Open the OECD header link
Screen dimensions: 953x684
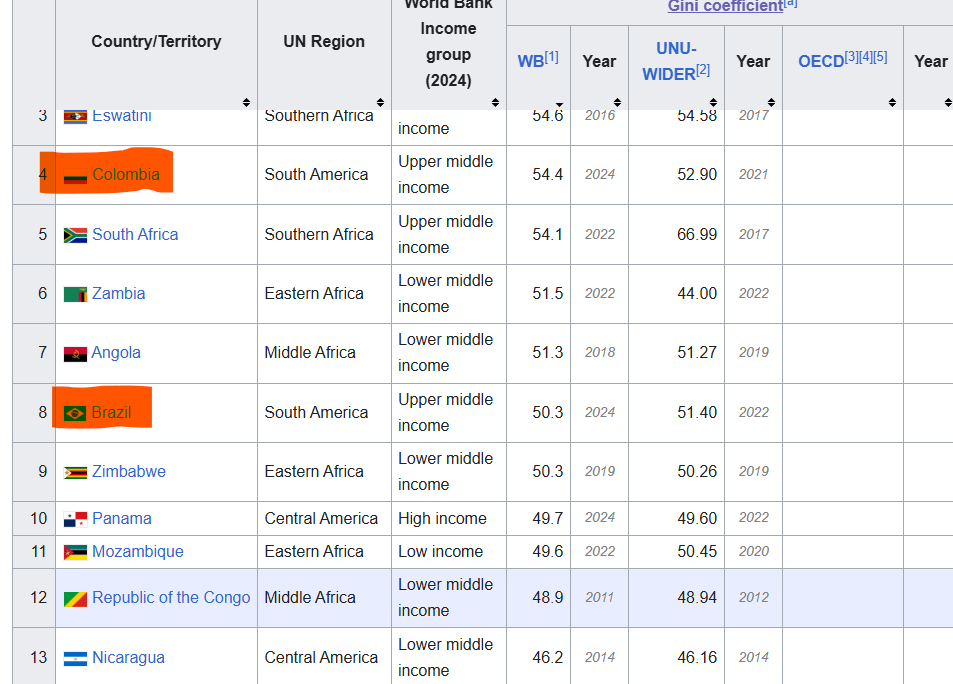point(821,61)
